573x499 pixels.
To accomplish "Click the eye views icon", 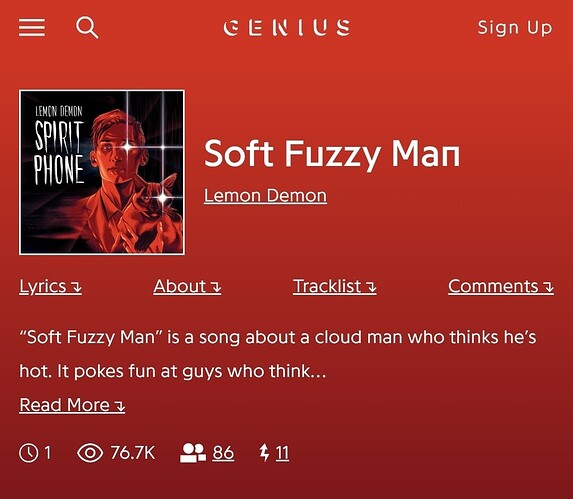I will [x=90, y=453].
